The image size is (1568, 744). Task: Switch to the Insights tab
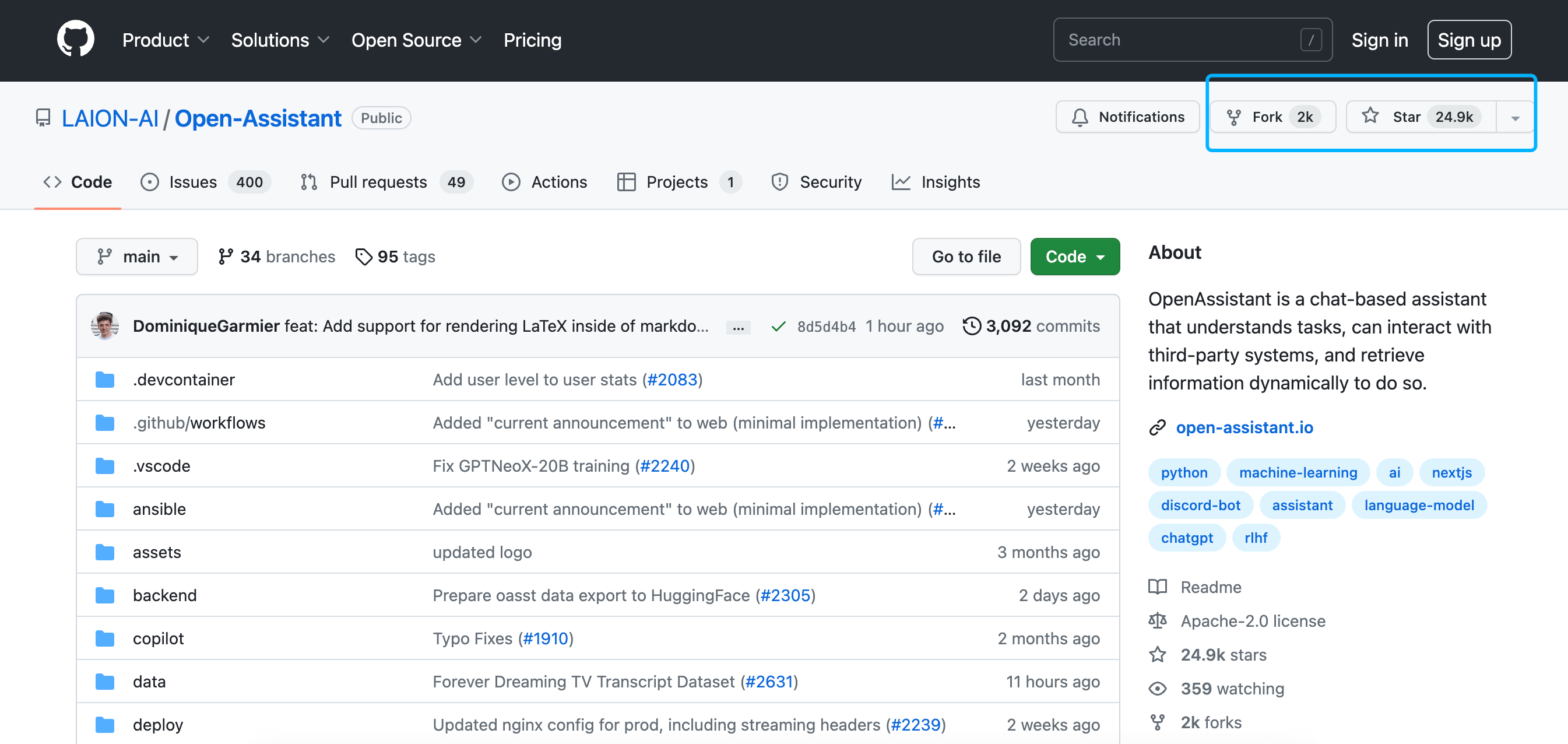(x=936, y=182)
